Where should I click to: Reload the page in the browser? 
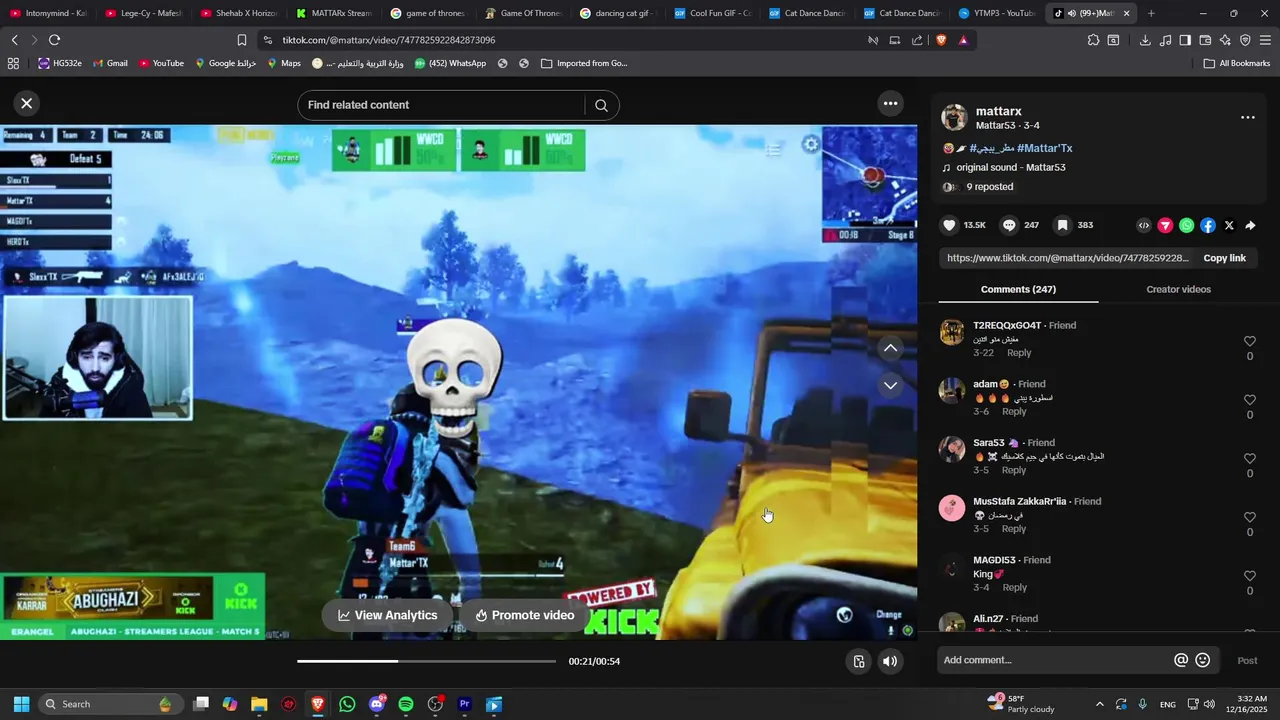point(54,40)
